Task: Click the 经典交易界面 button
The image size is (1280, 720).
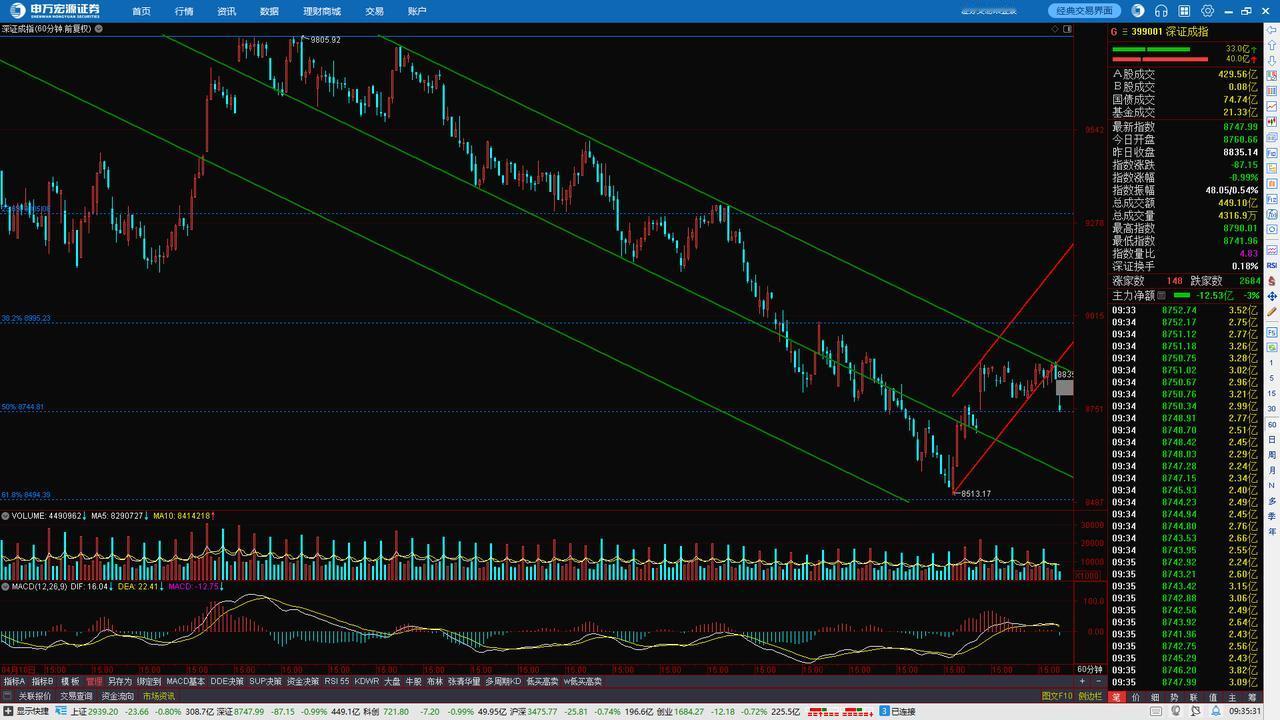Action: click(x=1085, y=11)
